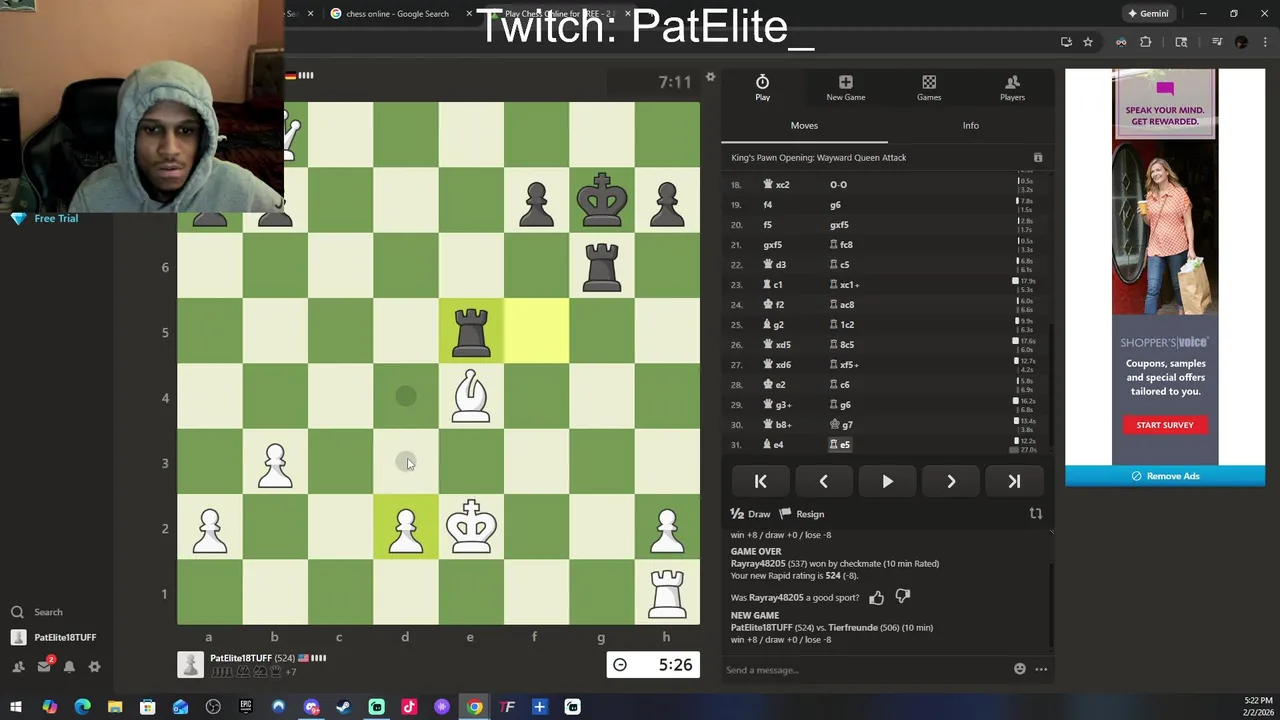Select the white rook on h1

(667, 593)
